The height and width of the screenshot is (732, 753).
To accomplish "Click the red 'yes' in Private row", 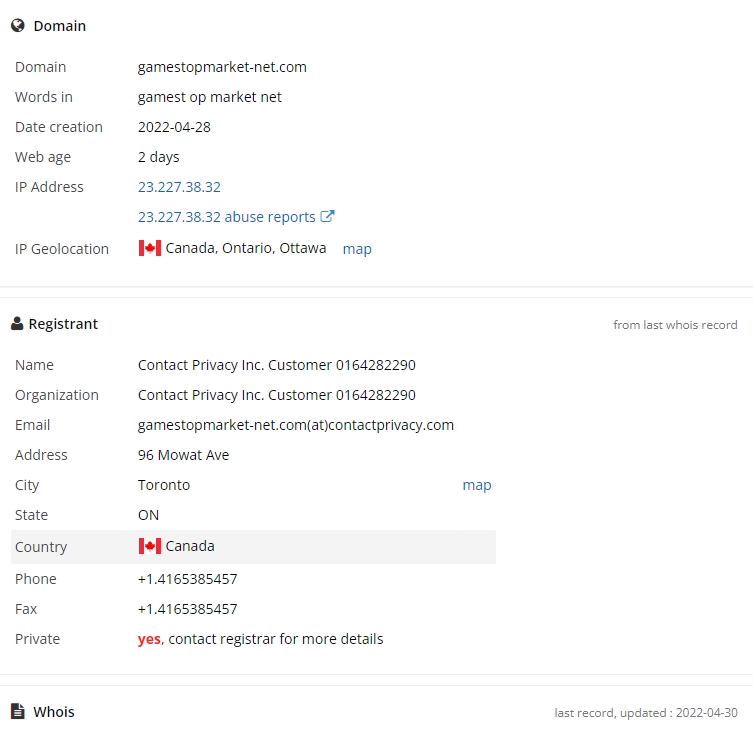I will click(x=149, y=639).
